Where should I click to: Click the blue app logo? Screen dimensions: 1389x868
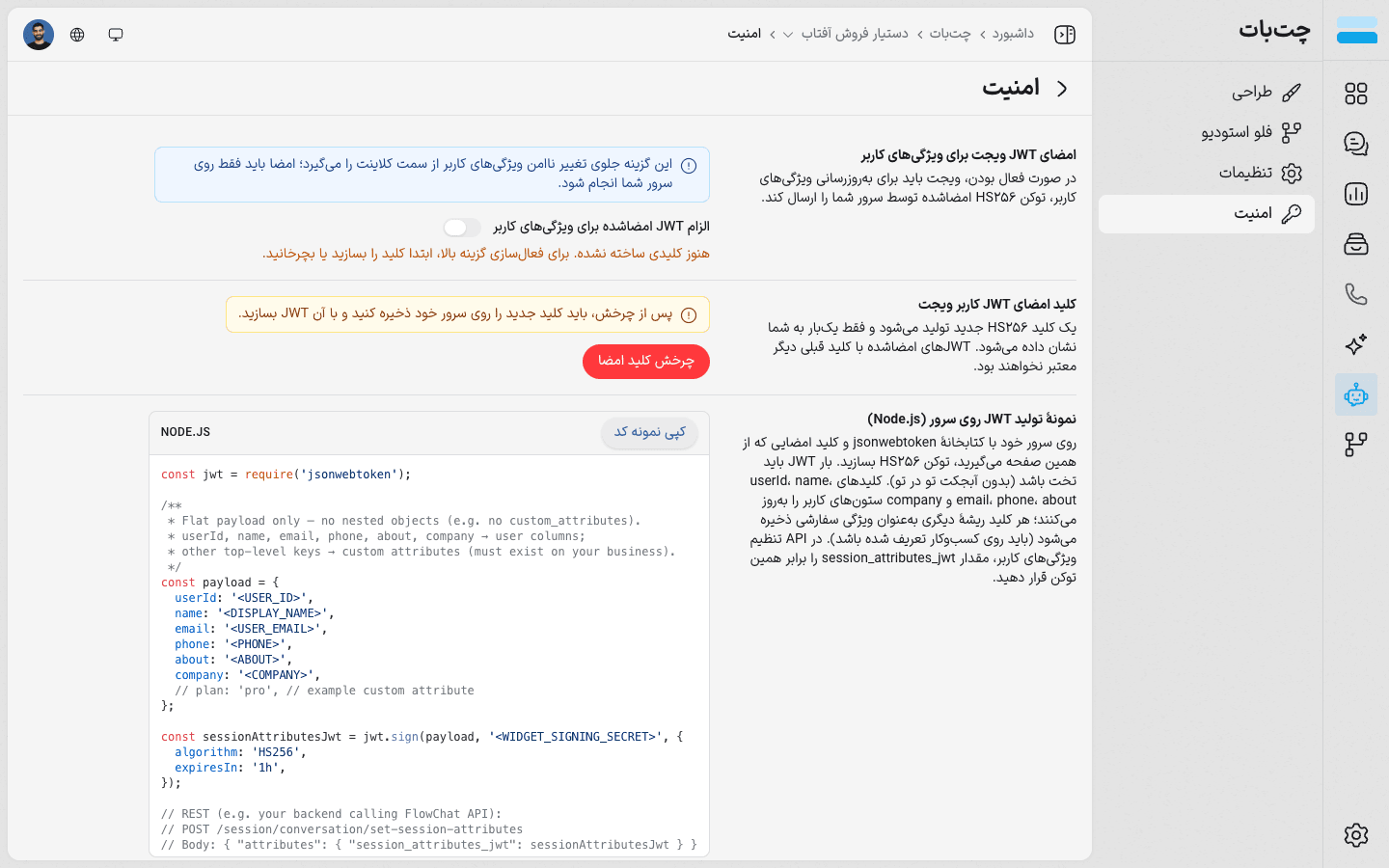pyautogui.click(x=1356, y=31)
